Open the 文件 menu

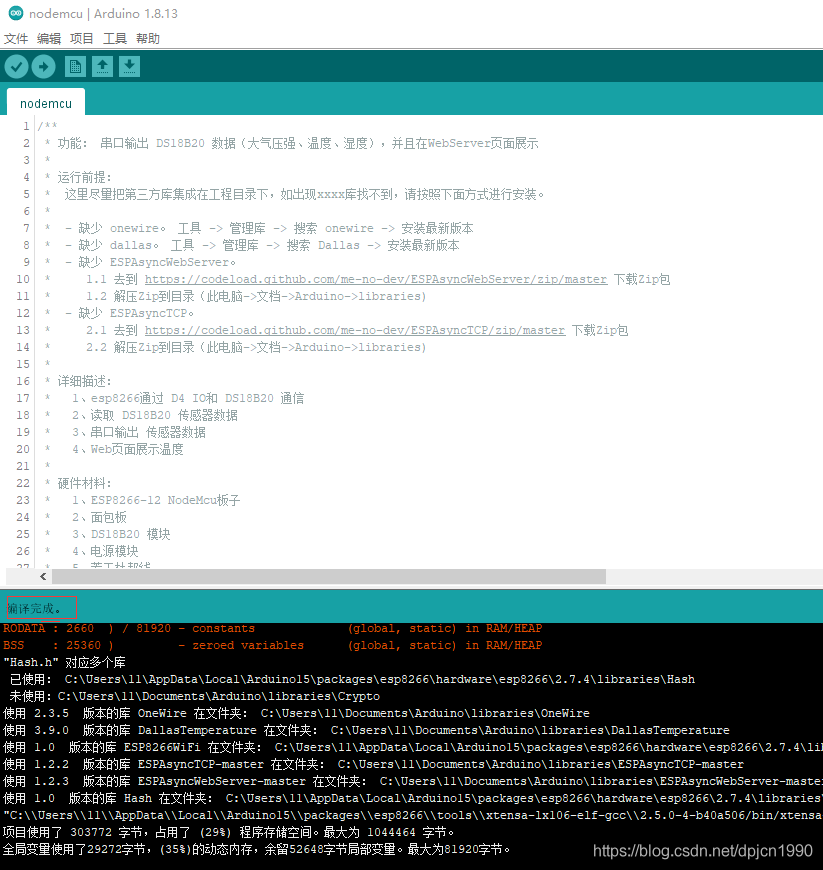pyautogui.click(x=16, y=38)
